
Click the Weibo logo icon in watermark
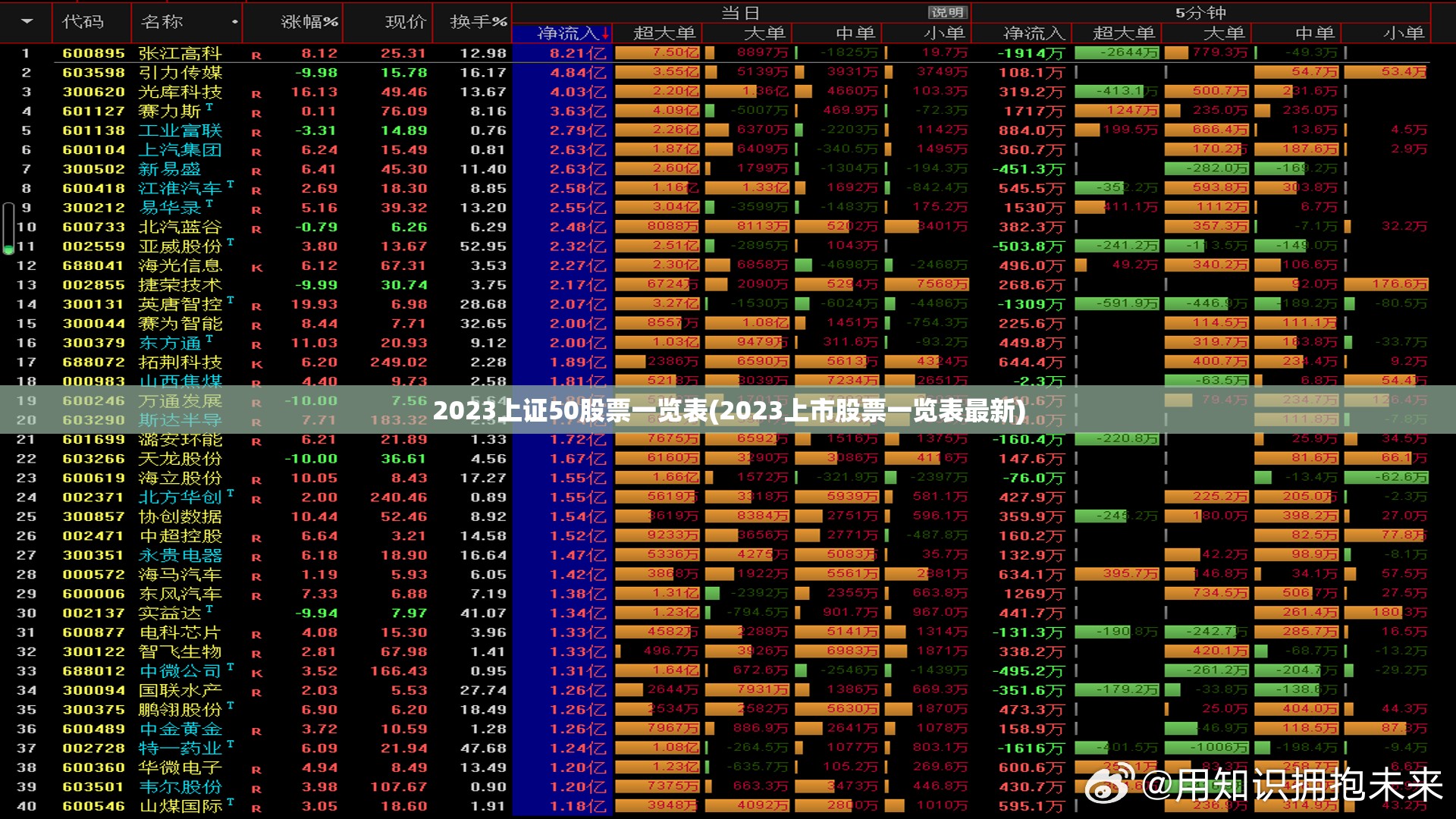[1109, 783]
